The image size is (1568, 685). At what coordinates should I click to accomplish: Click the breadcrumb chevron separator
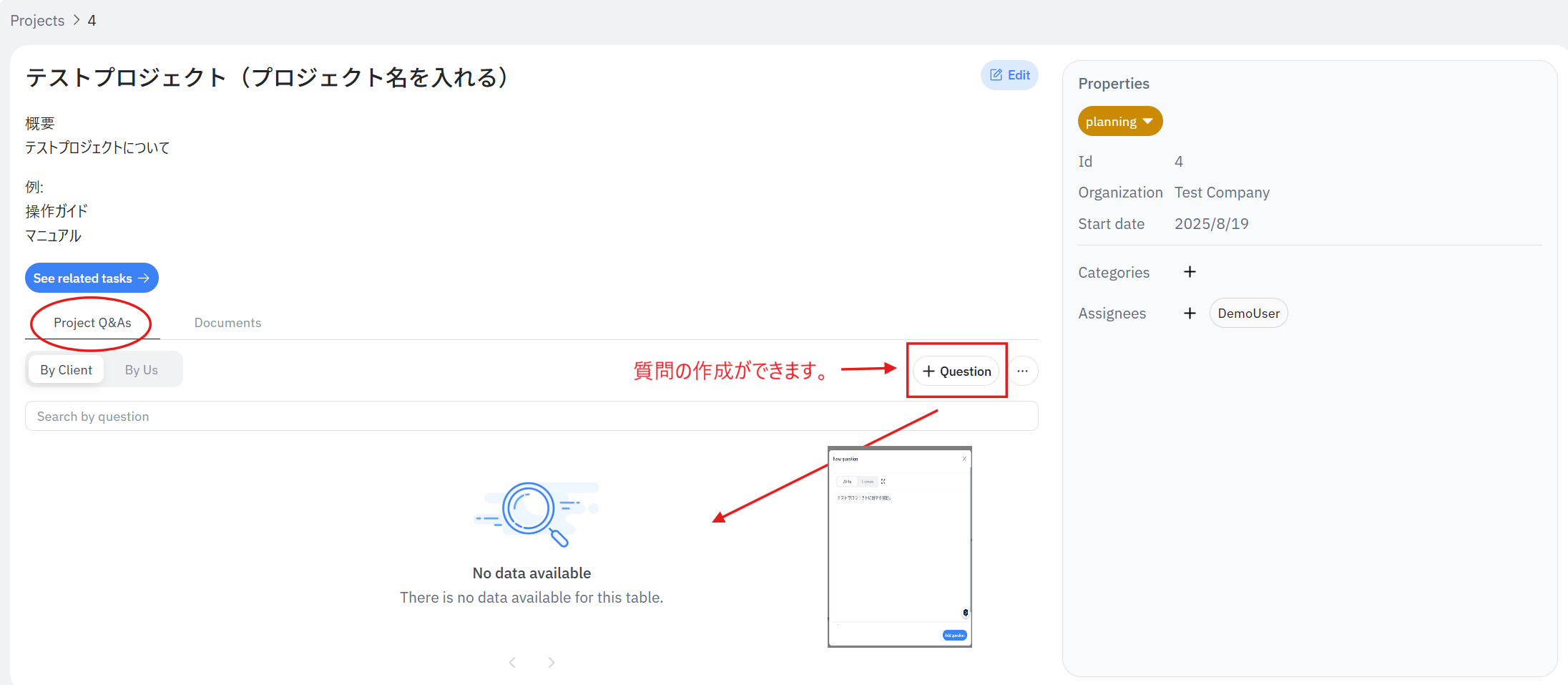click(x=77, y=20)
